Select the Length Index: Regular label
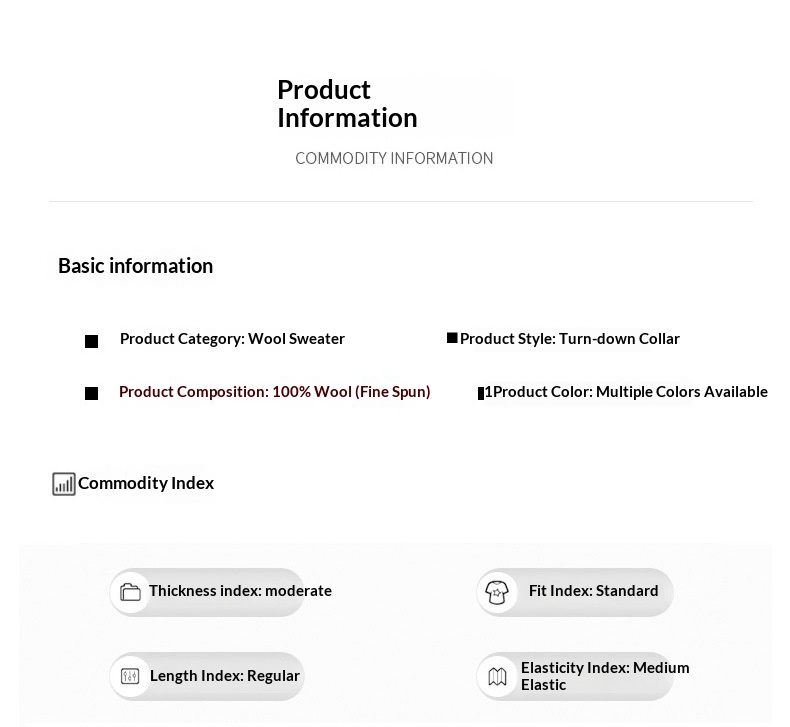The width and height of the screenshot is (790, 727). coord(225,676)
